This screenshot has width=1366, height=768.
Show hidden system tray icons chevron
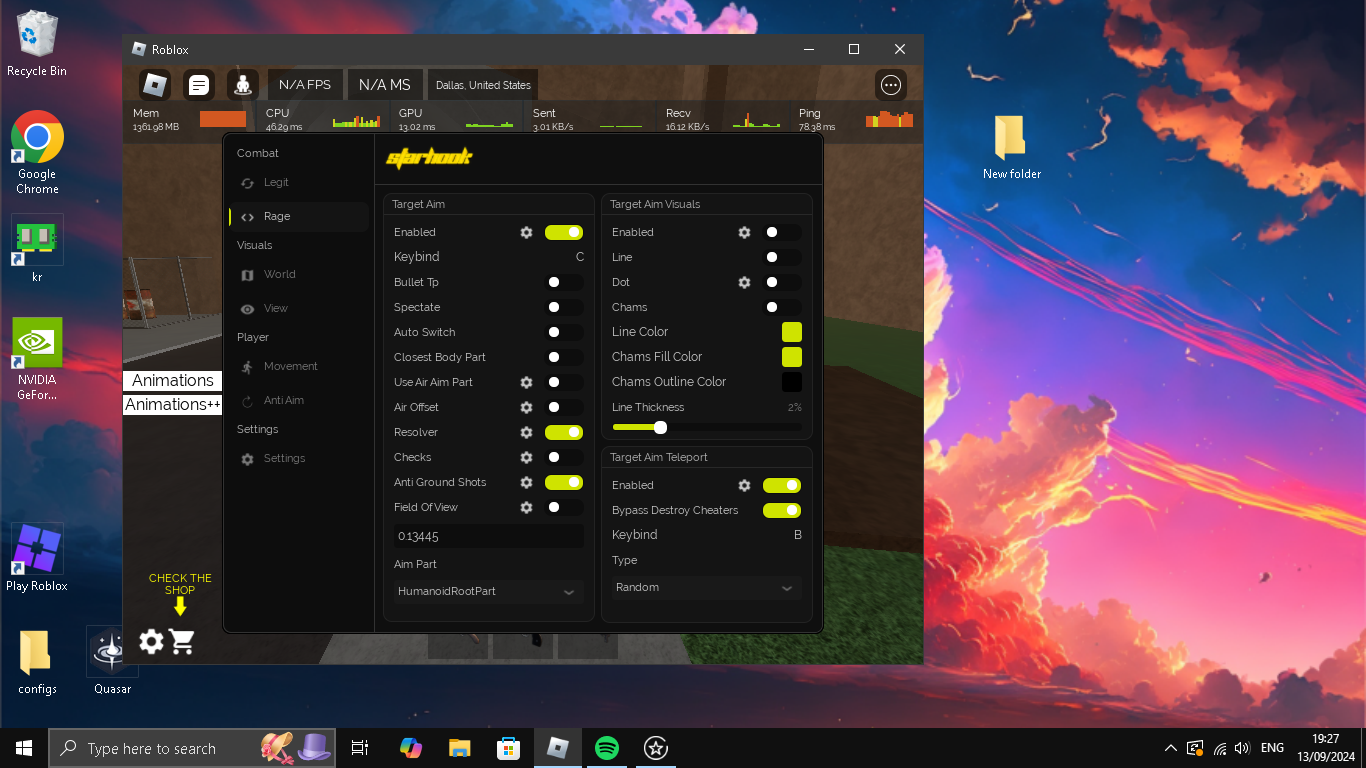[x=1171, y=748]
